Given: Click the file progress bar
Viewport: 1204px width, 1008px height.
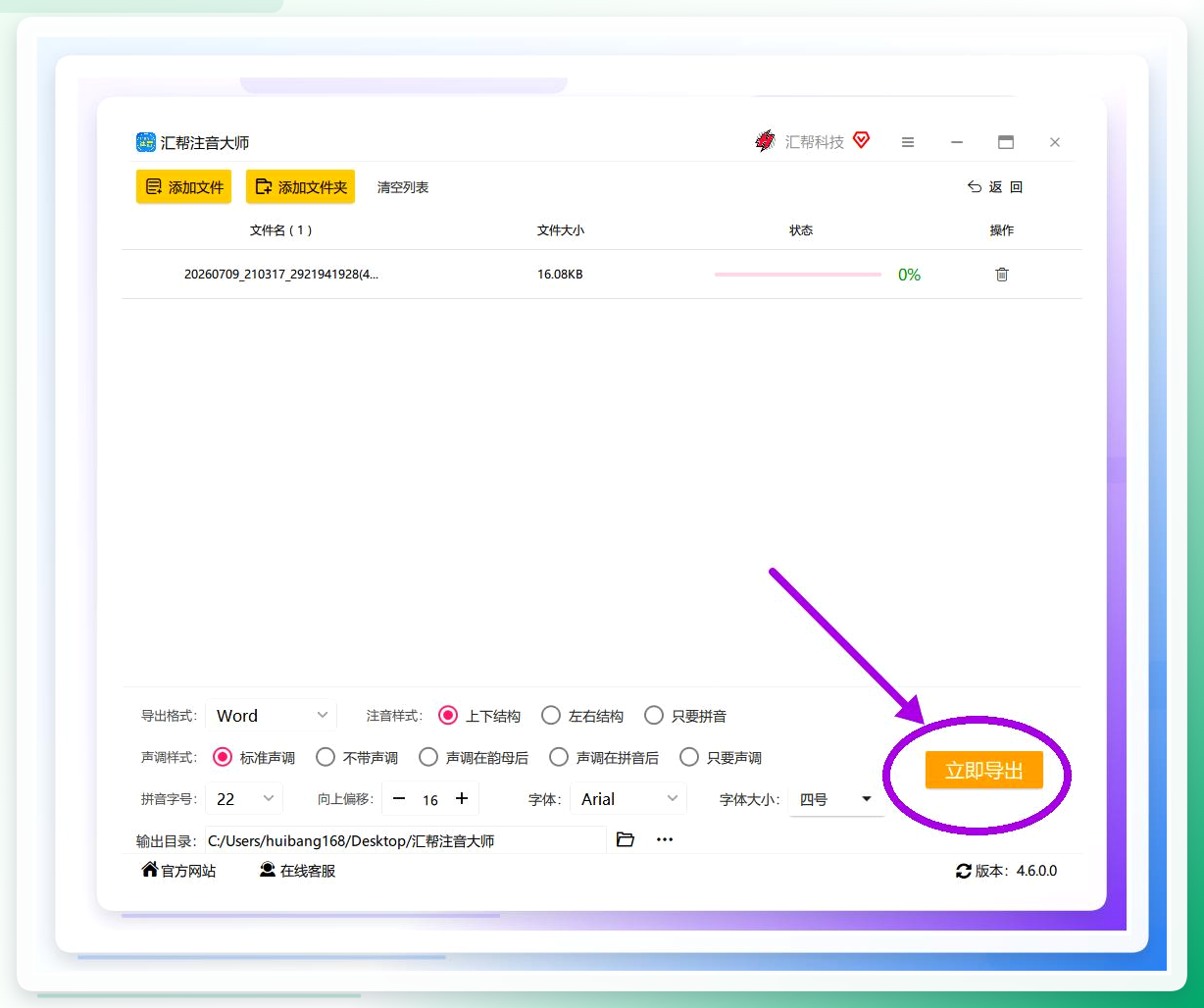Looking at the screenshot, I should pyautogui.click(x=798, y=275).
